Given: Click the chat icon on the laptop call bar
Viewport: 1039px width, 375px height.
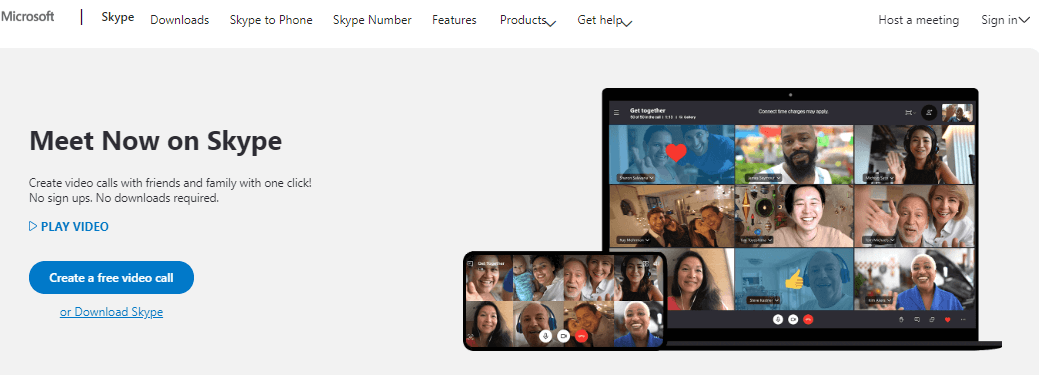Looking at the screenshot, I should coord(916,319).
